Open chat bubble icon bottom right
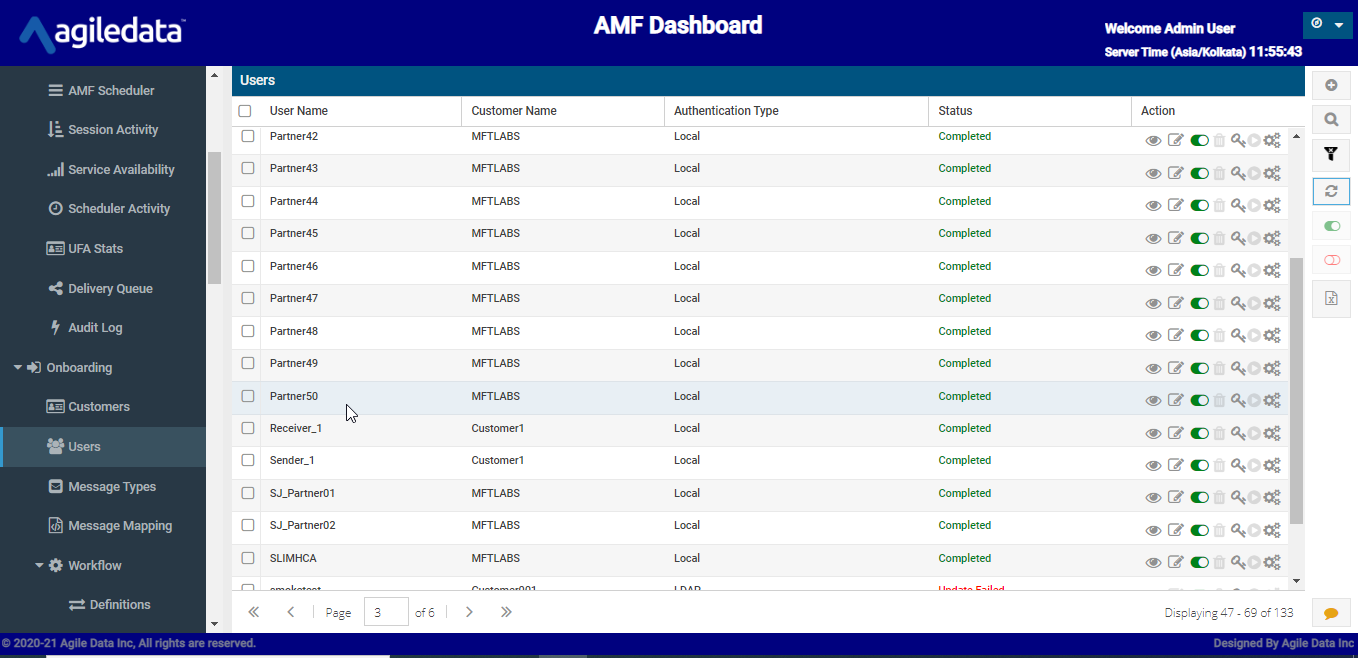This screenshot has width=1358, height=658. point(1331,613)
